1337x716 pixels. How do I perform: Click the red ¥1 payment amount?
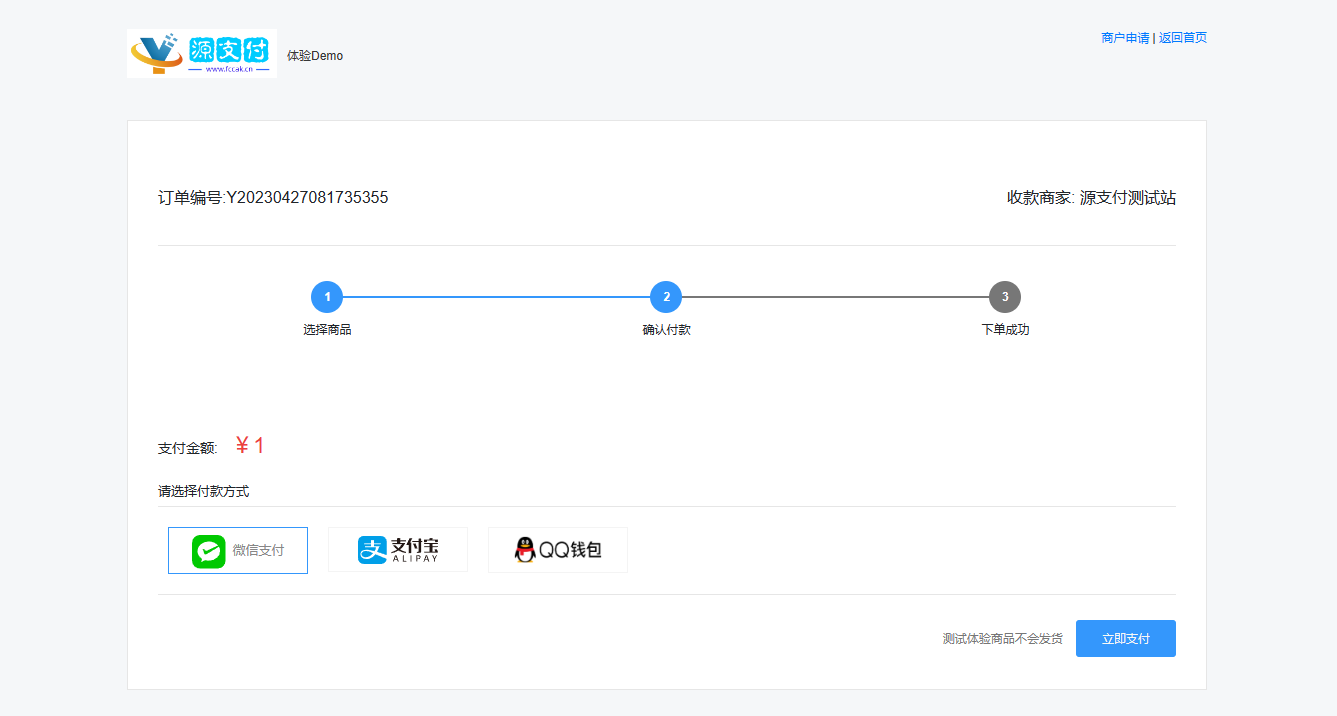(x=250, y=446)
